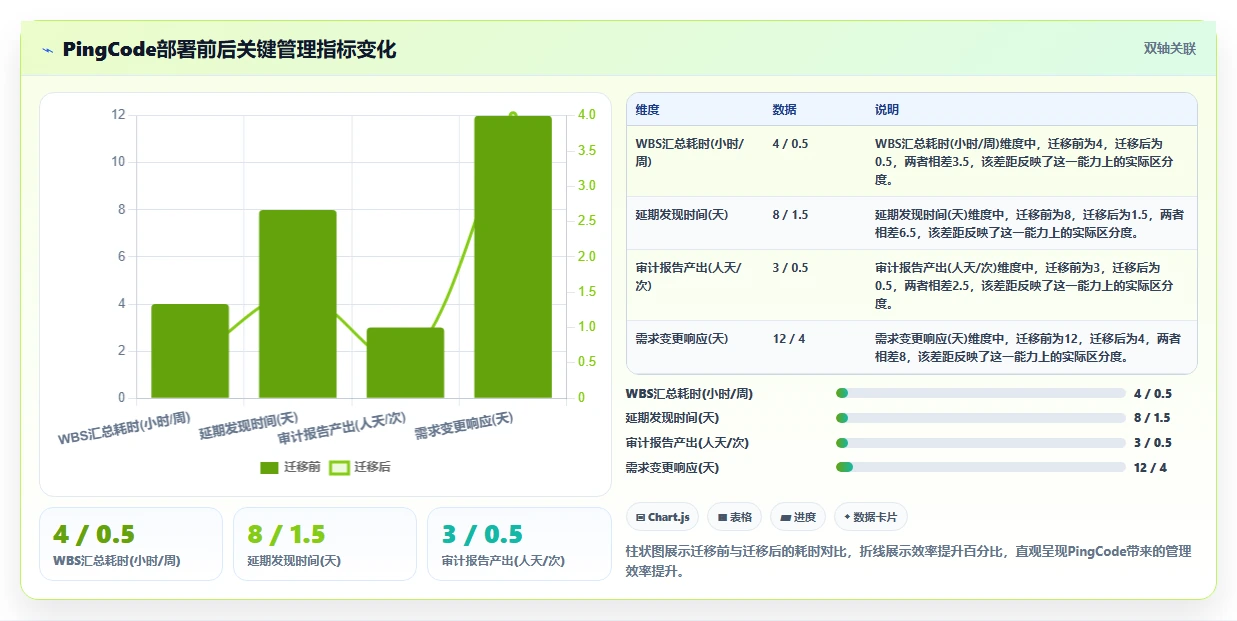This screenshot has height=621, width=1237.
Task: Click the dark green 迁移前 legend swatch
Action: coord(269,467)
